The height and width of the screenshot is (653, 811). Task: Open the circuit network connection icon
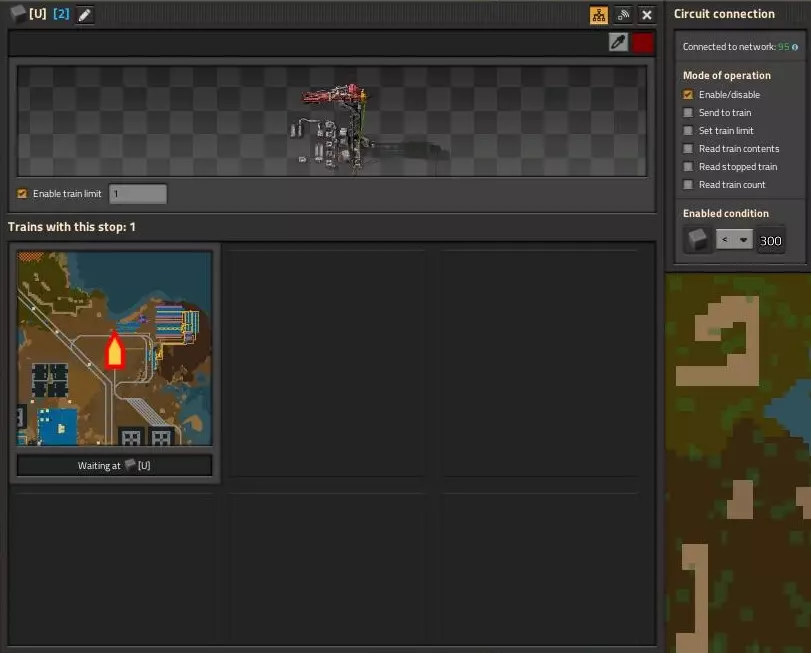click(598, 15)
